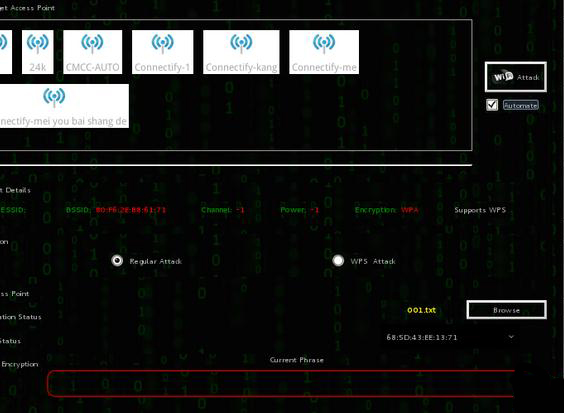Image resolution: width=564 pixels, height=413 pixels.
Task: Expand the 68:5D:43:EE:13:71 client dropdown
Action: [x=450, y=337]
